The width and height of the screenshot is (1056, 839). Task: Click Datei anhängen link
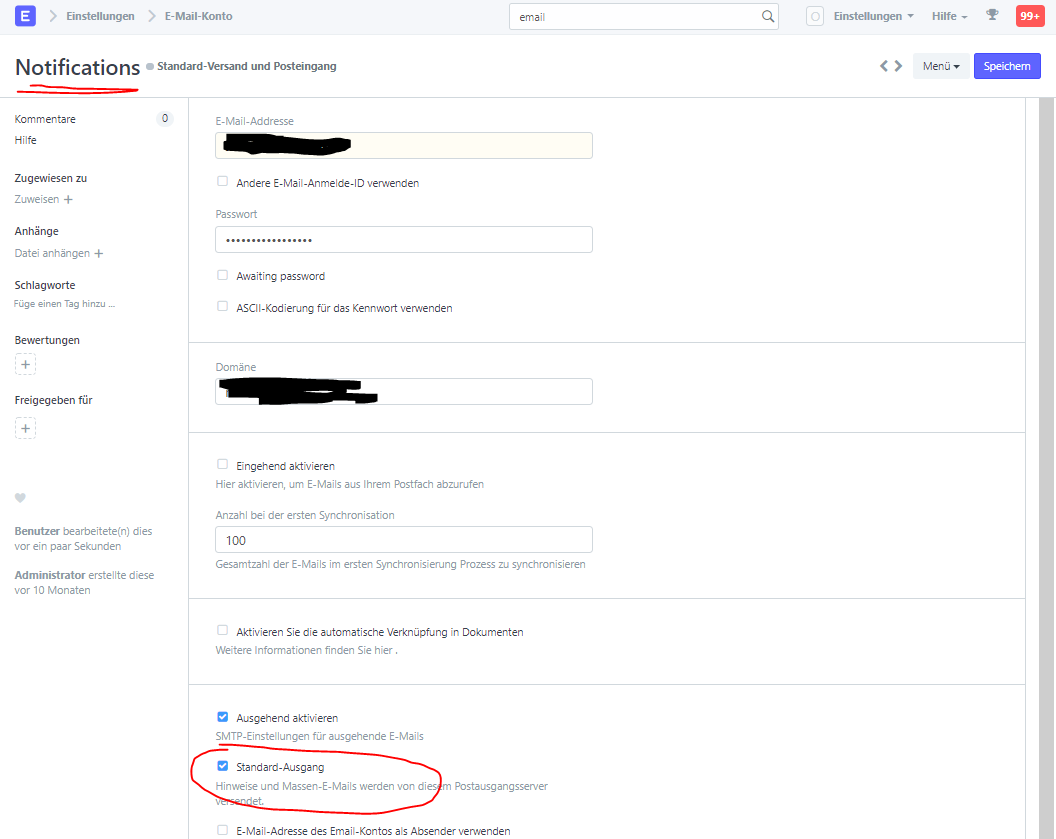52,253
